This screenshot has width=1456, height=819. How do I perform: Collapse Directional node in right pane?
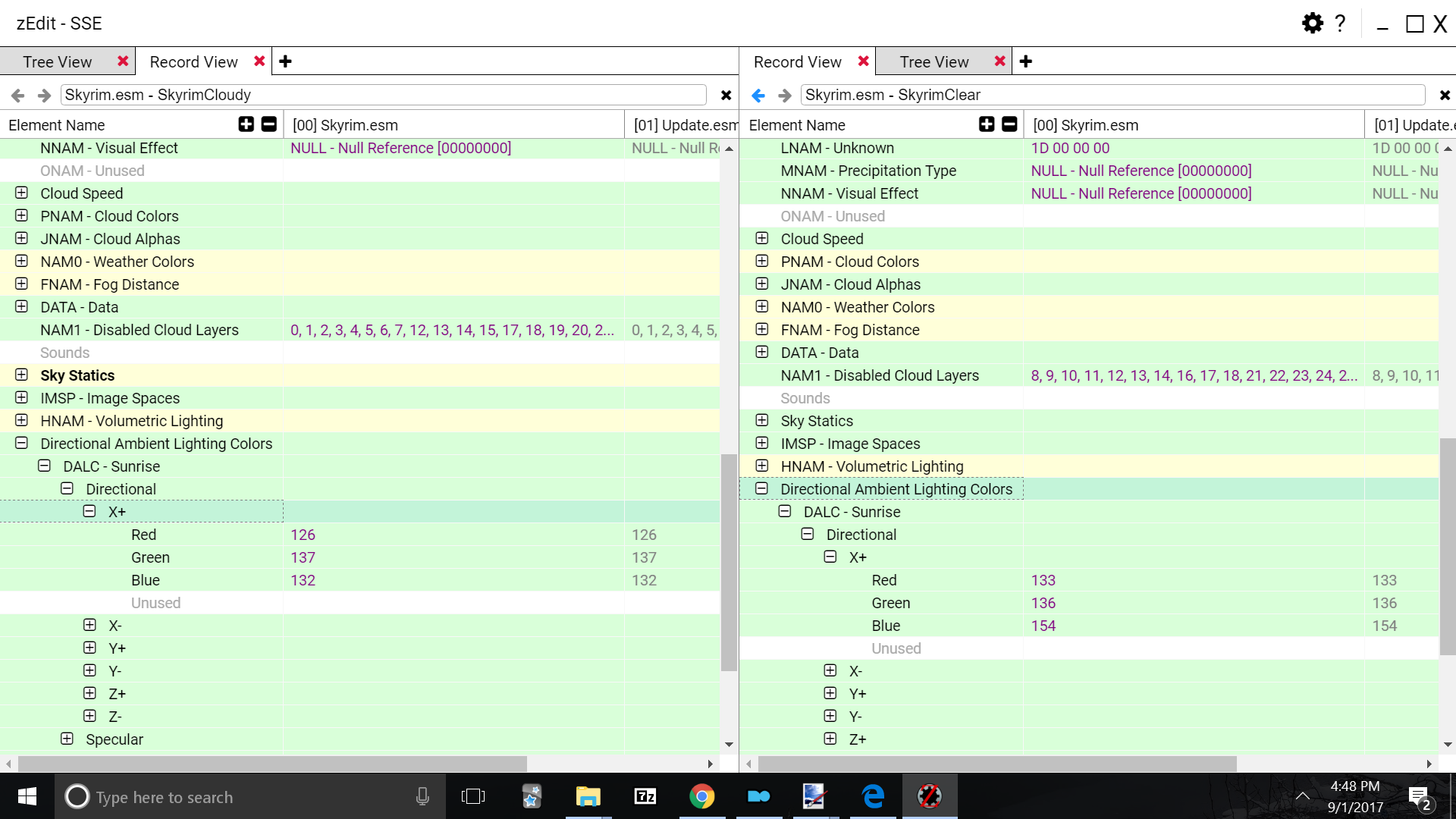pyautogui.click(x=808, y=534)
